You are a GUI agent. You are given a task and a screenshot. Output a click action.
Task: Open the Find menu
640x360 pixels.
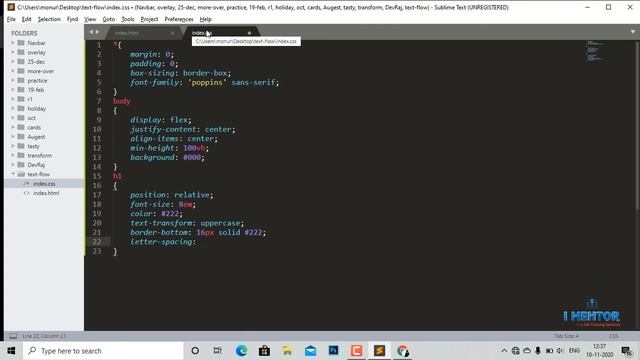pos(72,19)
